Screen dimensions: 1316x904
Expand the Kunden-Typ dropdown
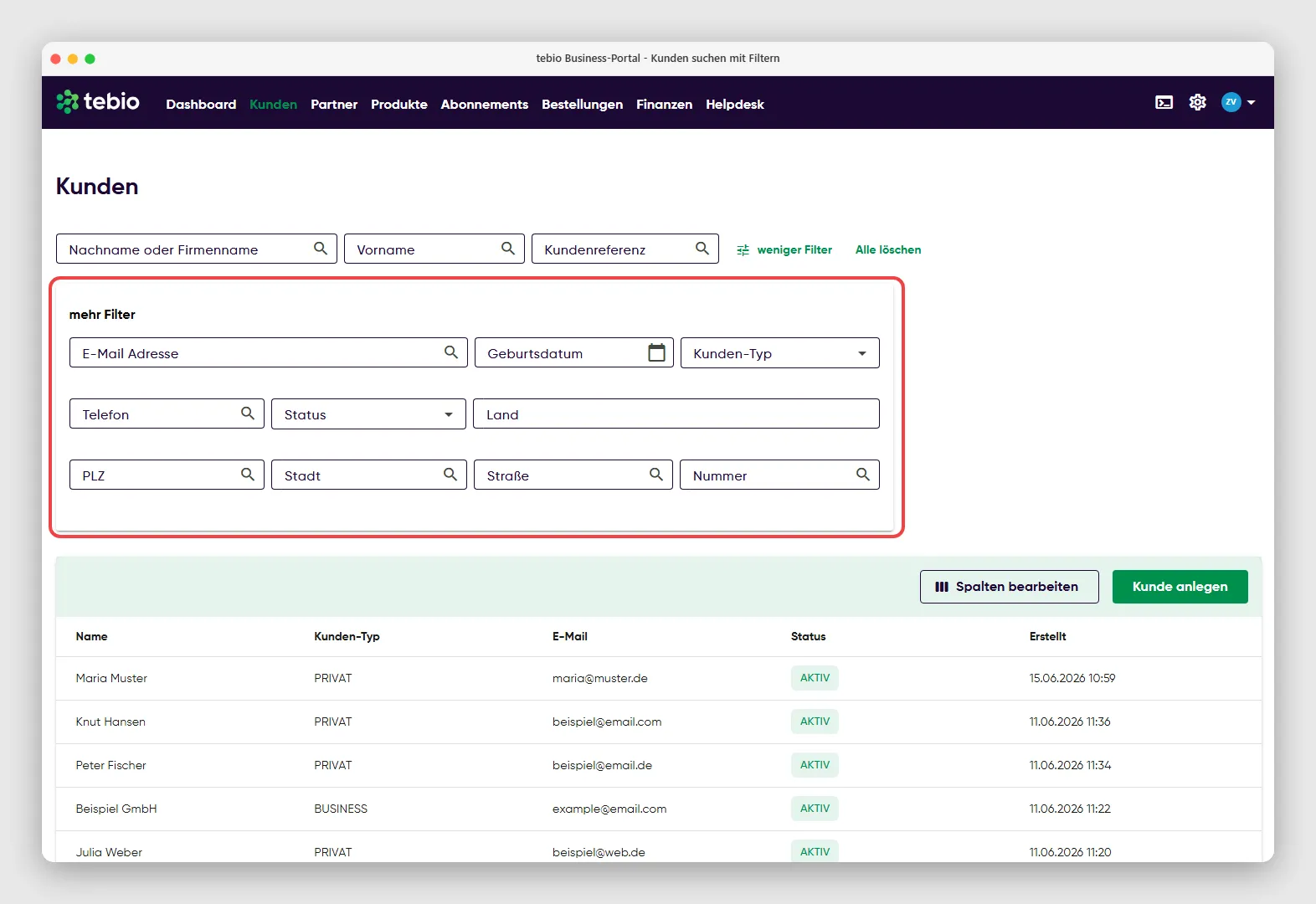(780, 353)
